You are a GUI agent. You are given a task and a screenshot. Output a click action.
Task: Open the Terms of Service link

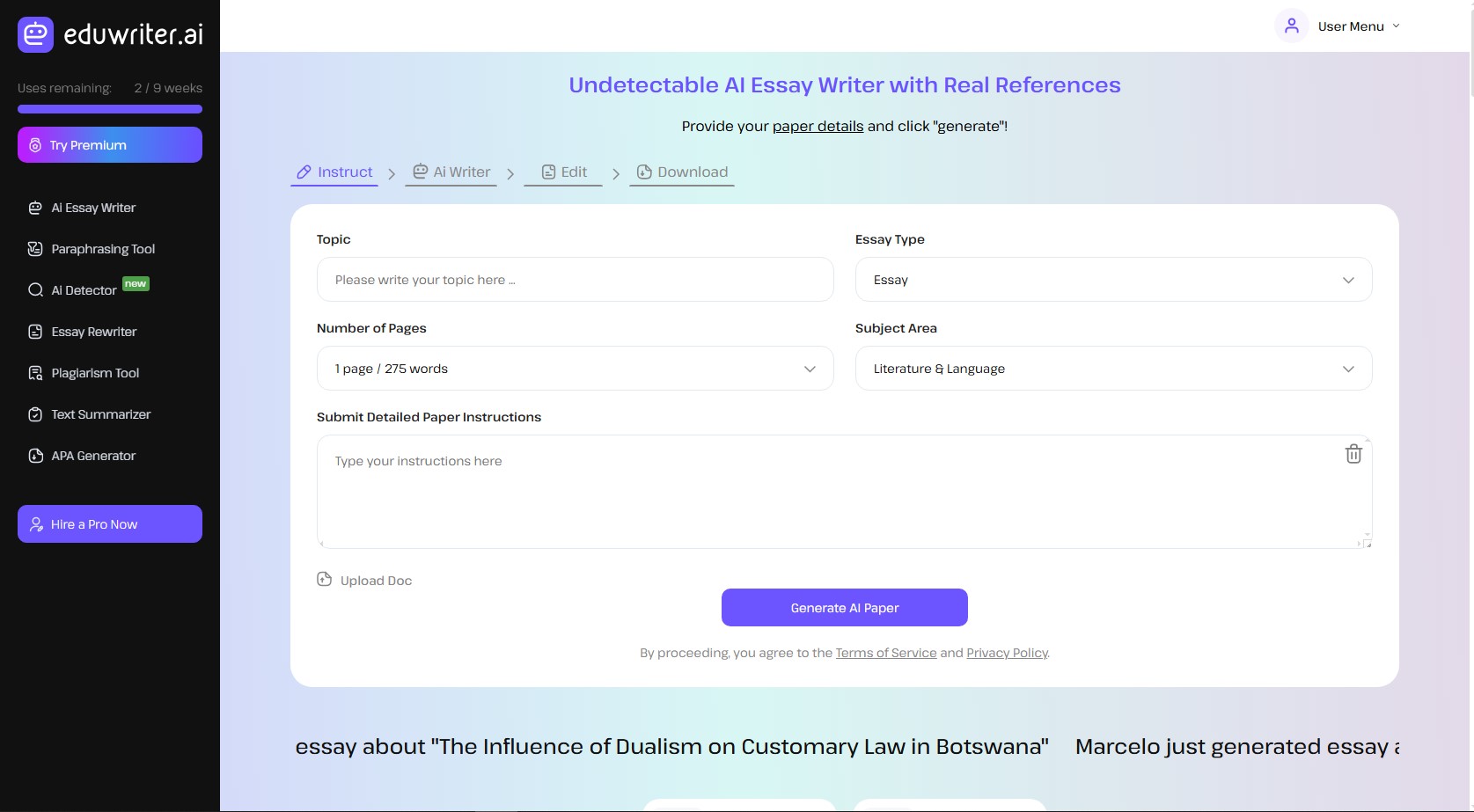885,653
